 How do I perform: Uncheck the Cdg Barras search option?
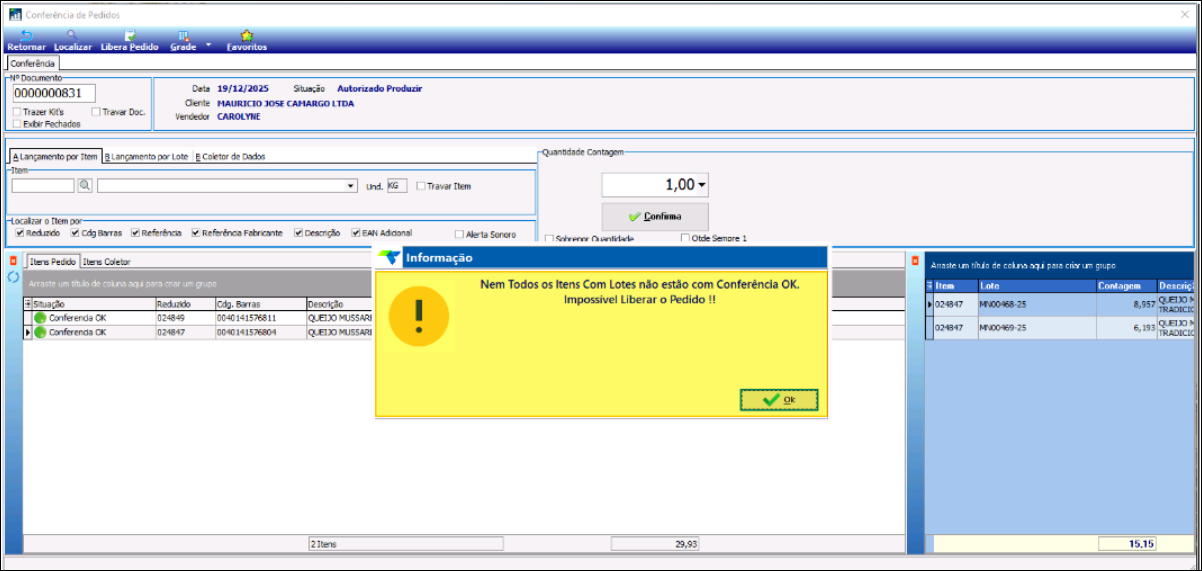pos(75,233)
